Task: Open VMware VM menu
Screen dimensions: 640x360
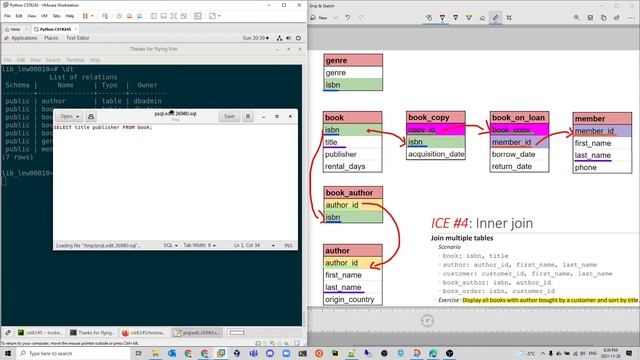Action: (44, 16)
